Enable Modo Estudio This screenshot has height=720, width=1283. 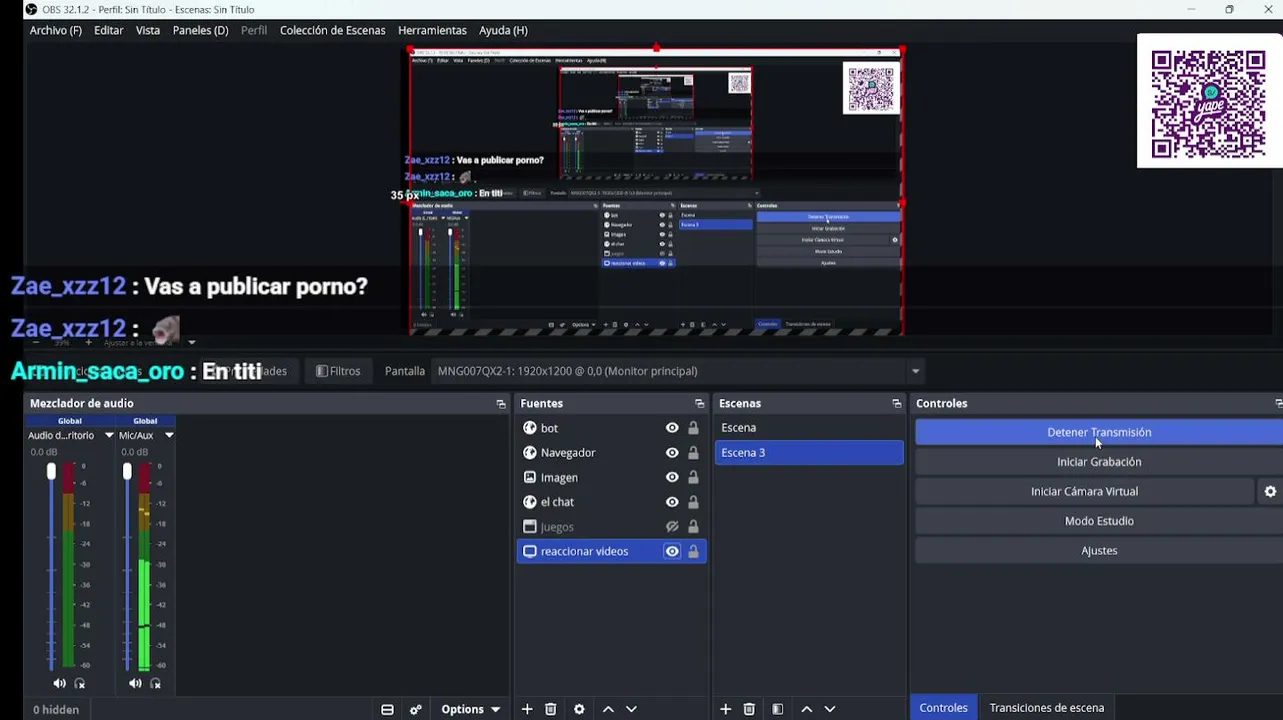coord(1099,521)
